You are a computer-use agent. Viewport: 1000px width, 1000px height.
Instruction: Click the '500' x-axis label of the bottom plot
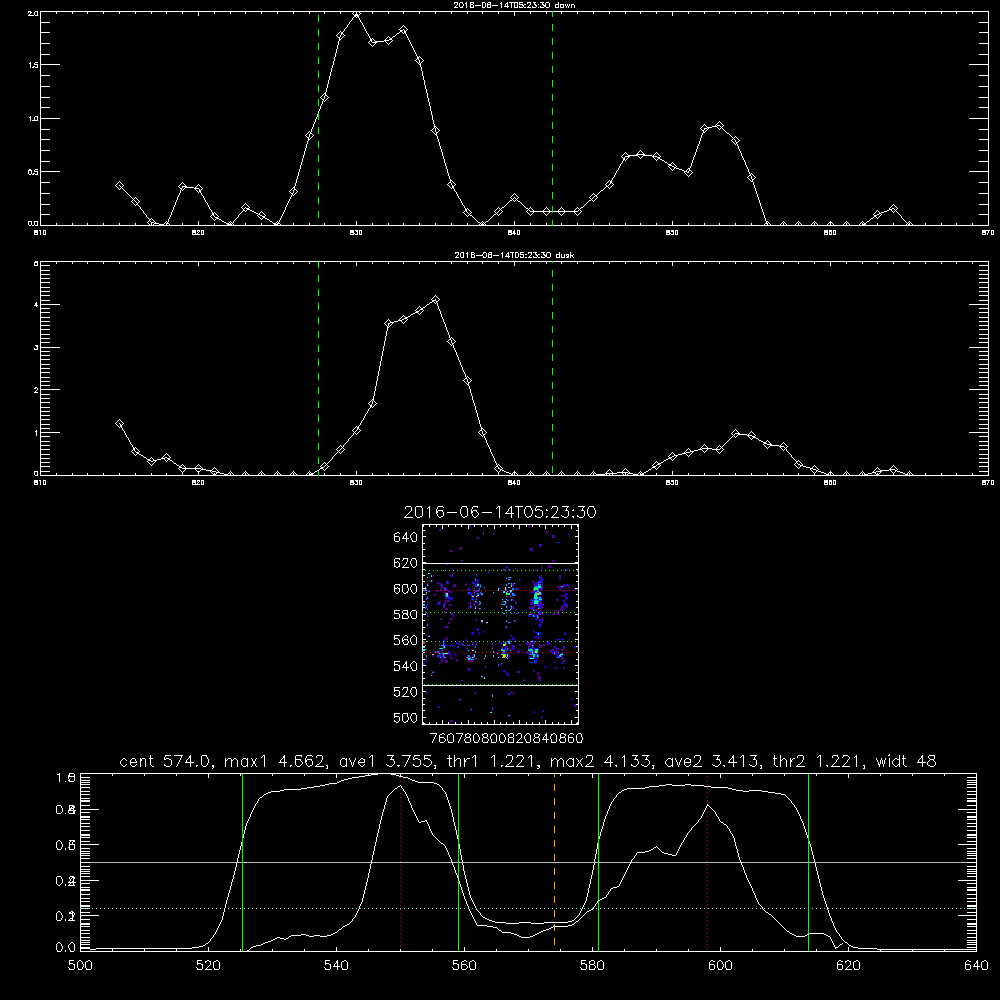tap(80, 966)
